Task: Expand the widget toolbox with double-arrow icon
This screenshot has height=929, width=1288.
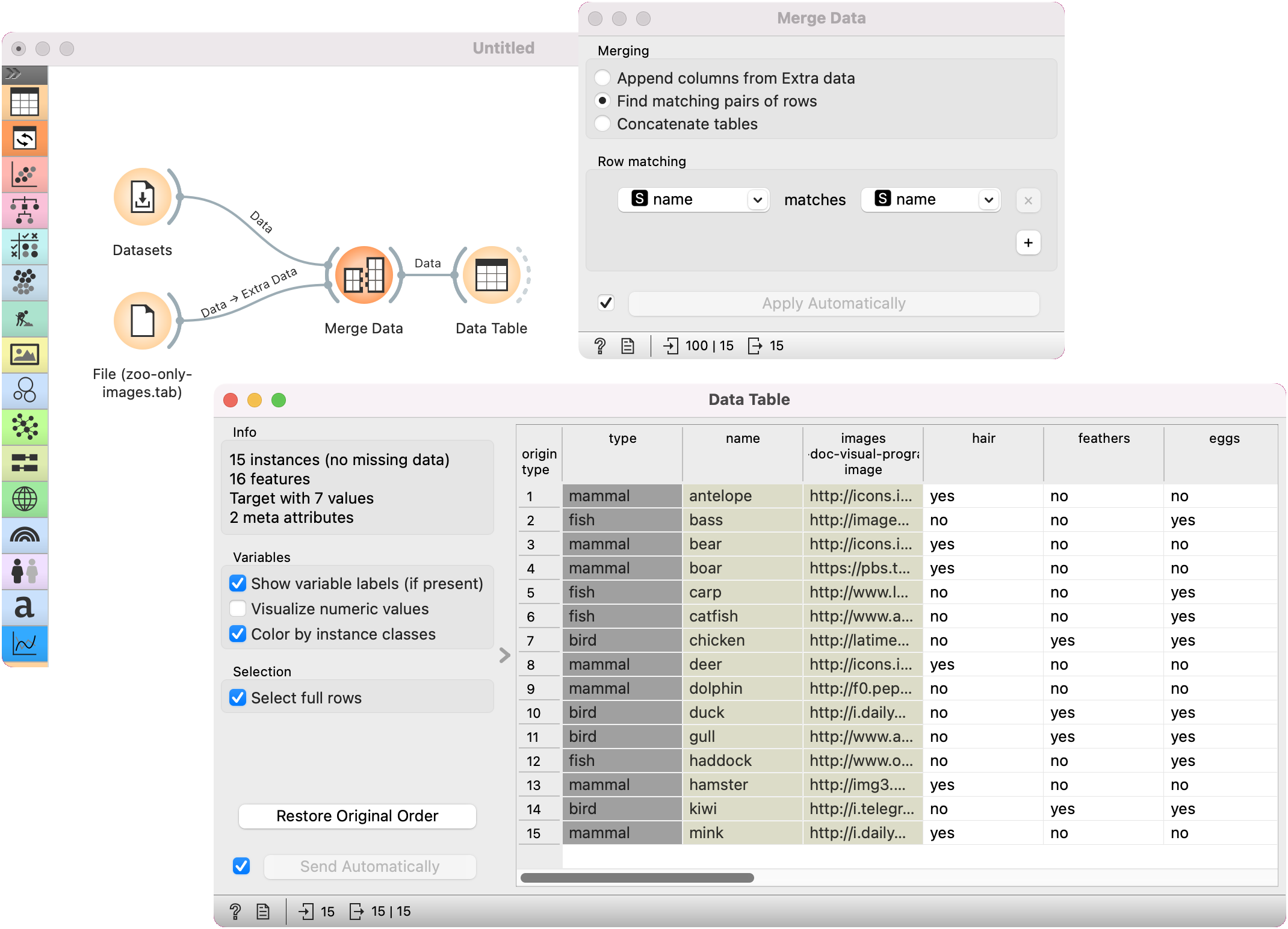Action: click(14, 74)
